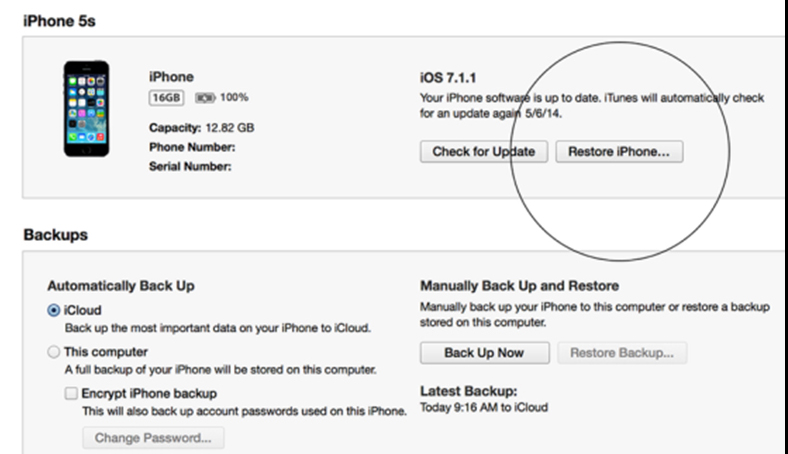The width and height of the screenshot is (788, 454).
Task: Click the Manually Back Up and Restore heading
Action: [x=519, y=285]
